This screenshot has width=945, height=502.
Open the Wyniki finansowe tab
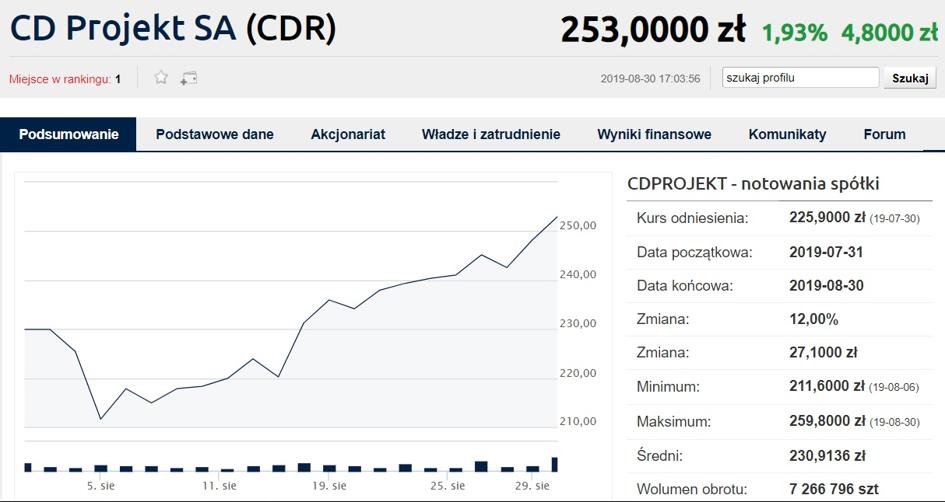click(x=654, y=134)
